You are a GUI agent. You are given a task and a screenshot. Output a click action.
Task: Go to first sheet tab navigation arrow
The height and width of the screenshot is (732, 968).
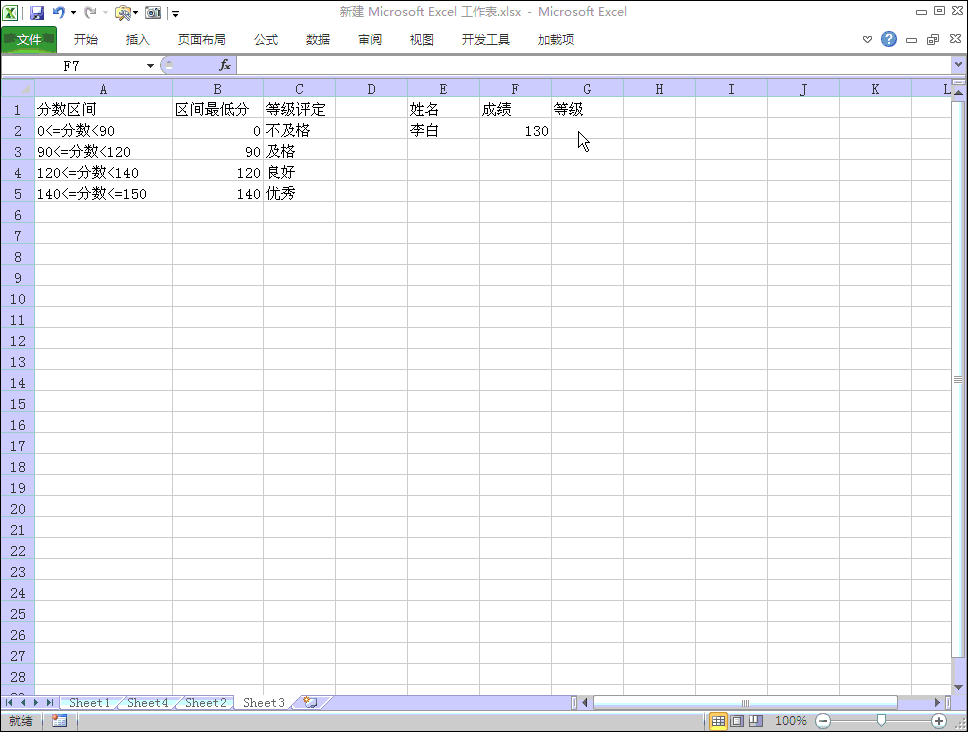coord(9,702)
